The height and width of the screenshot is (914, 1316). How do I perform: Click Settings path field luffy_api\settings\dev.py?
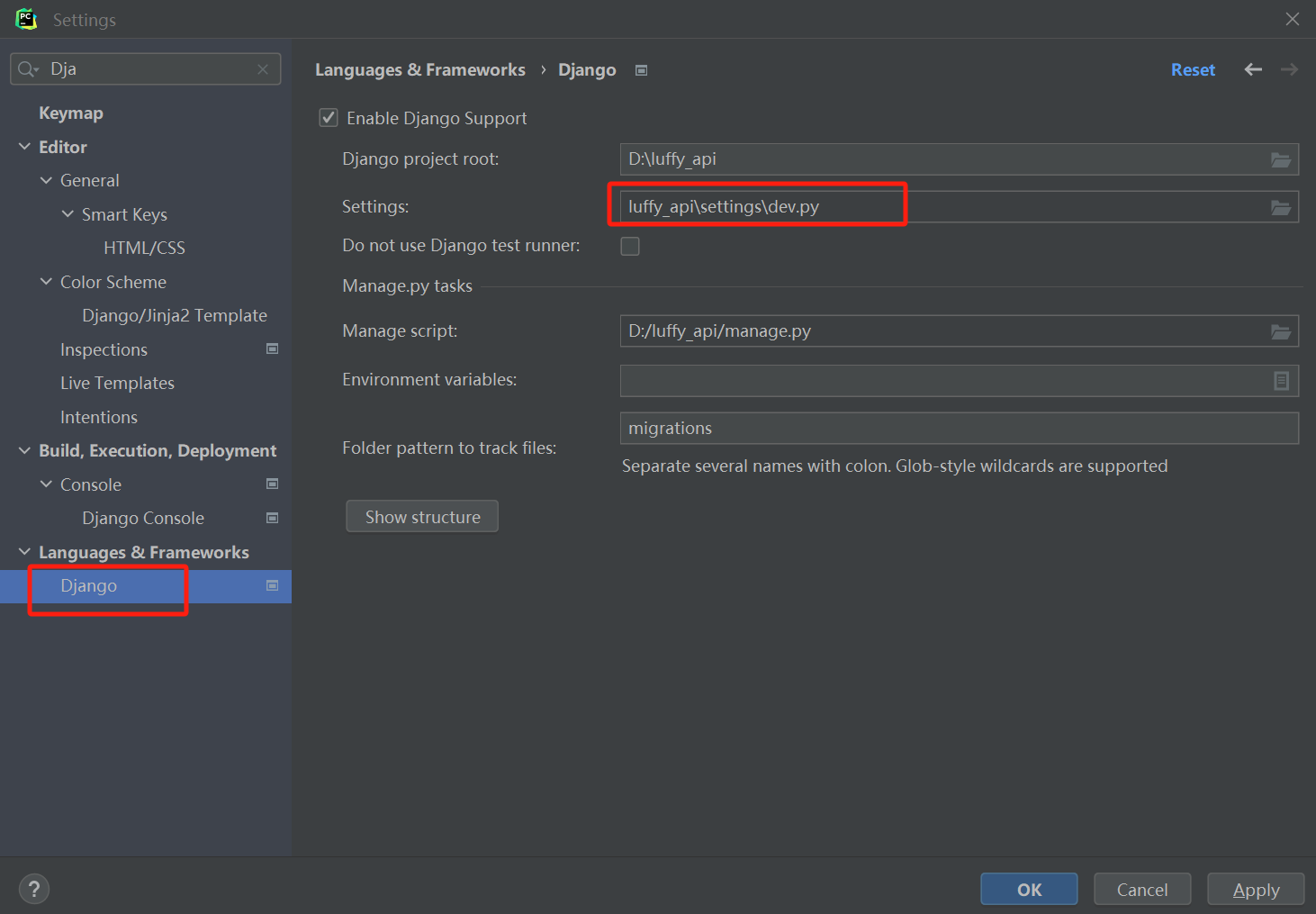coord(960,207)
